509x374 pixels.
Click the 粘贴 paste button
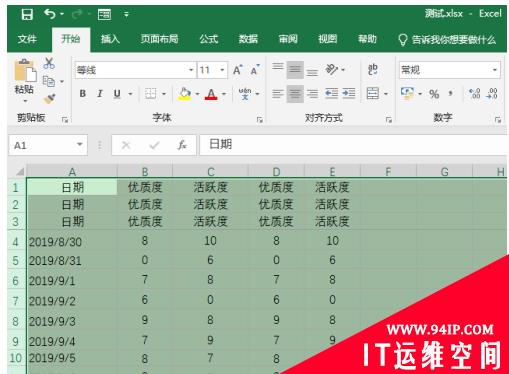click(x=24, y=75)
